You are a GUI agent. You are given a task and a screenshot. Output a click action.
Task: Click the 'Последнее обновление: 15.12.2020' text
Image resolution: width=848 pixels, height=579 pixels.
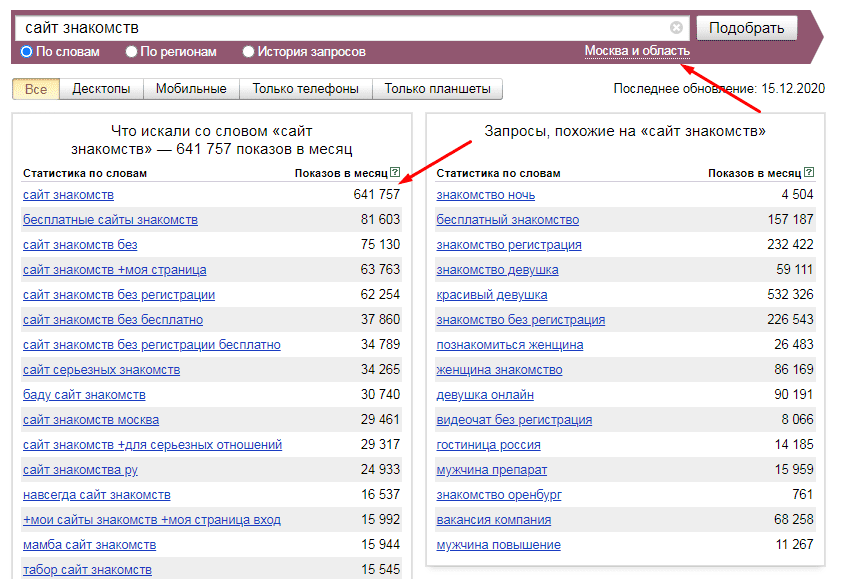[719, 88]
